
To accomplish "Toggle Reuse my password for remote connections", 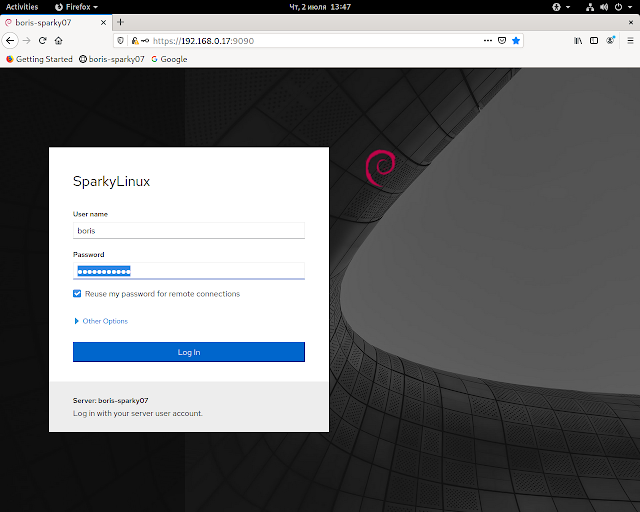I will pyautogui.click(x=77, y=294).
